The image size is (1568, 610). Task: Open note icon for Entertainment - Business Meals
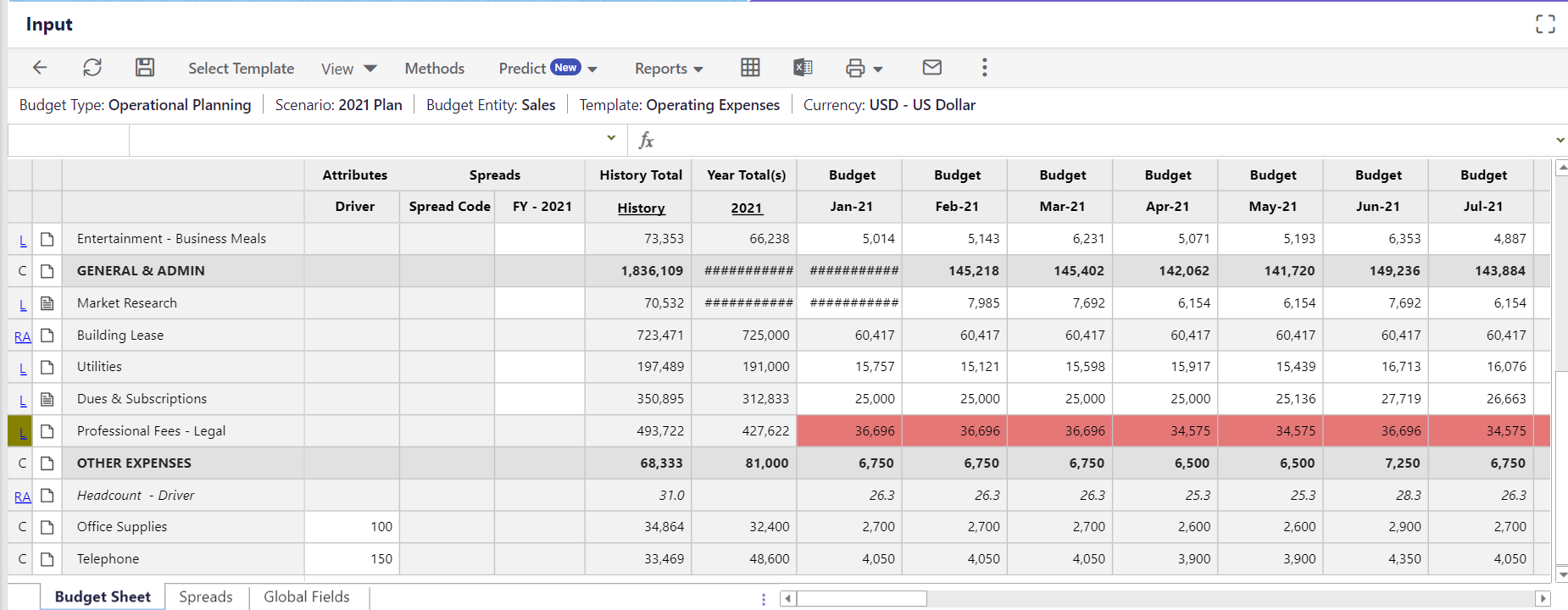point(47,240)
